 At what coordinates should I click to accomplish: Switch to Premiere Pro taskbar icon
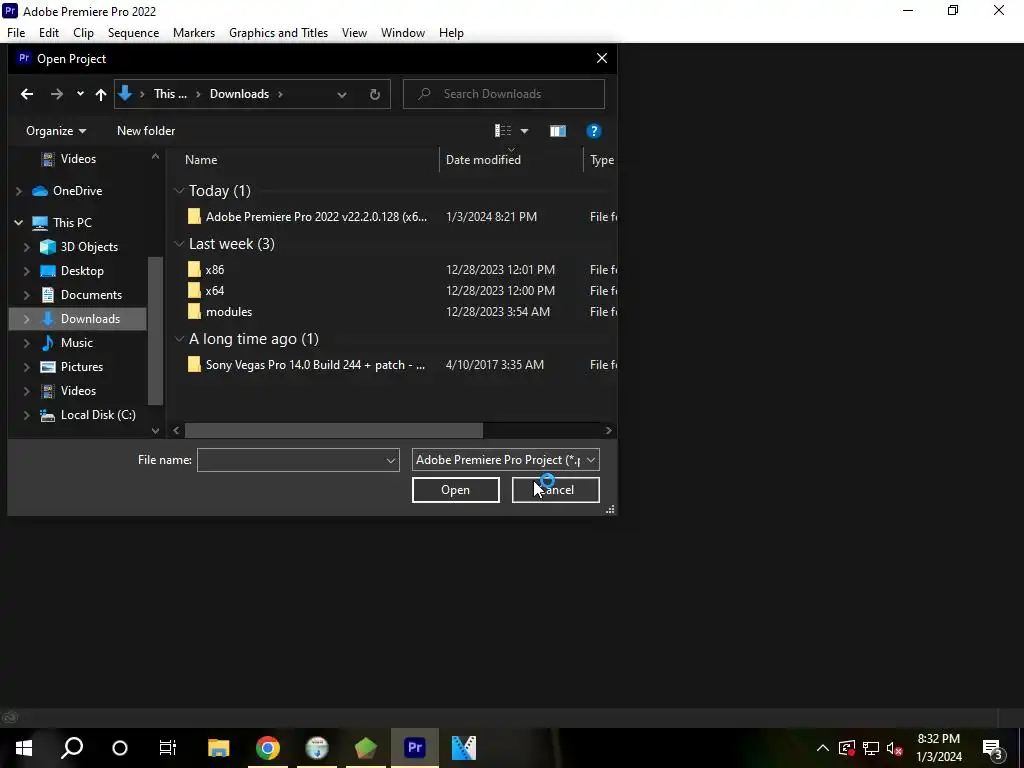[x=415, y=748]
